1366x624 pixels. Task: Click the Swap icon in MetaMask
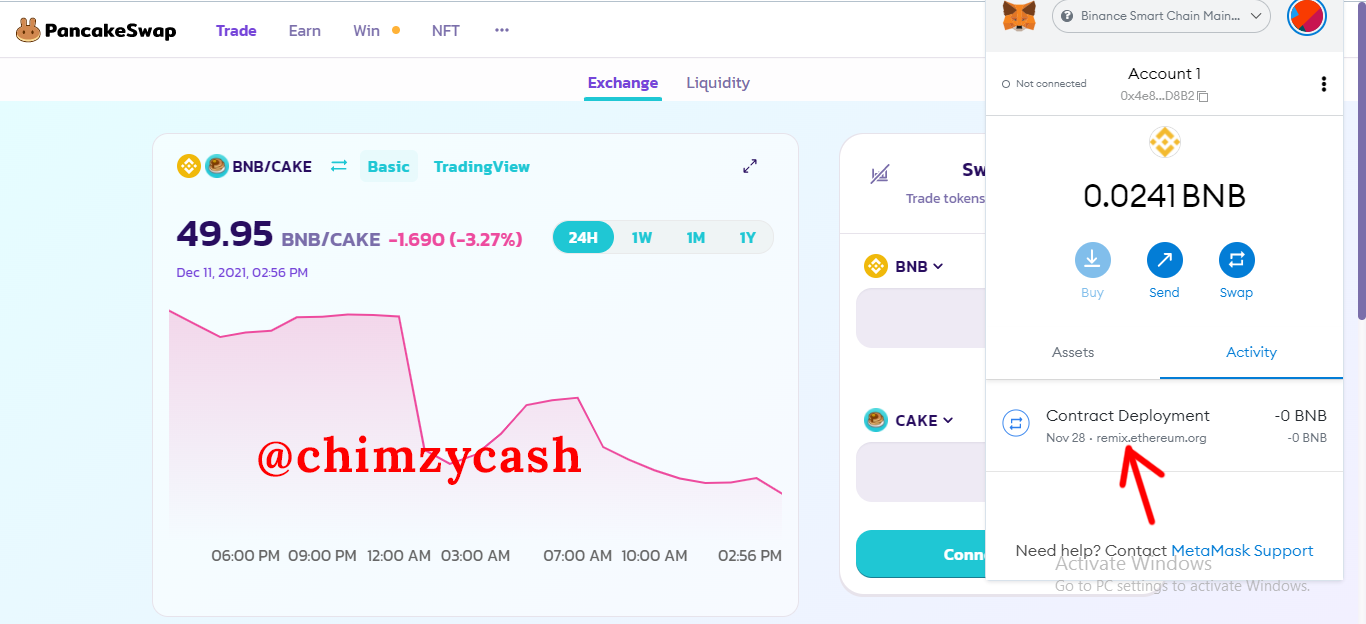1237,260
